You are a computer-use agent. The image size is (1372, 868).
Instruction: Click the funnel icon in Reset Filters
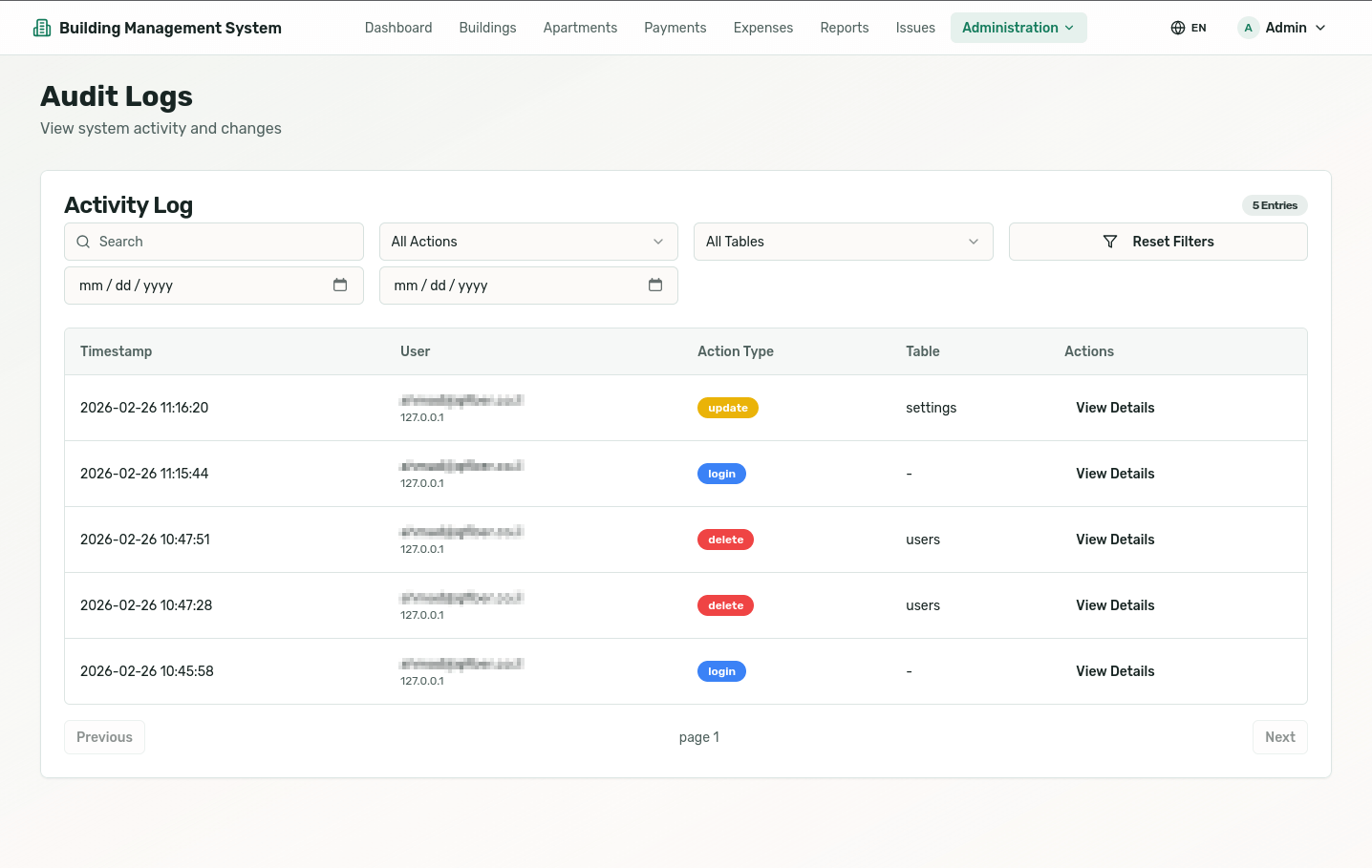pos(1110,242)
